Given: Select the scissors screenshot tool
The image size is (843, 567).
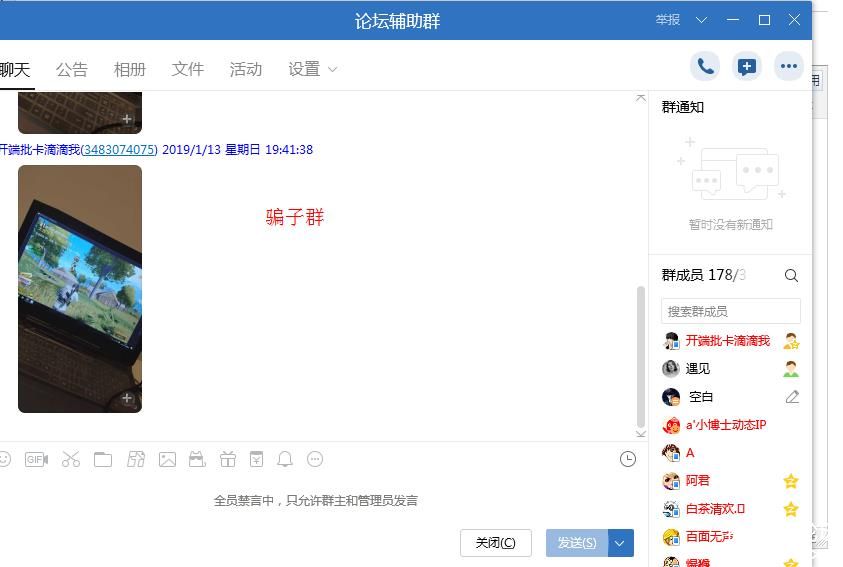Looking at the screenshot, I should (70, 459).
